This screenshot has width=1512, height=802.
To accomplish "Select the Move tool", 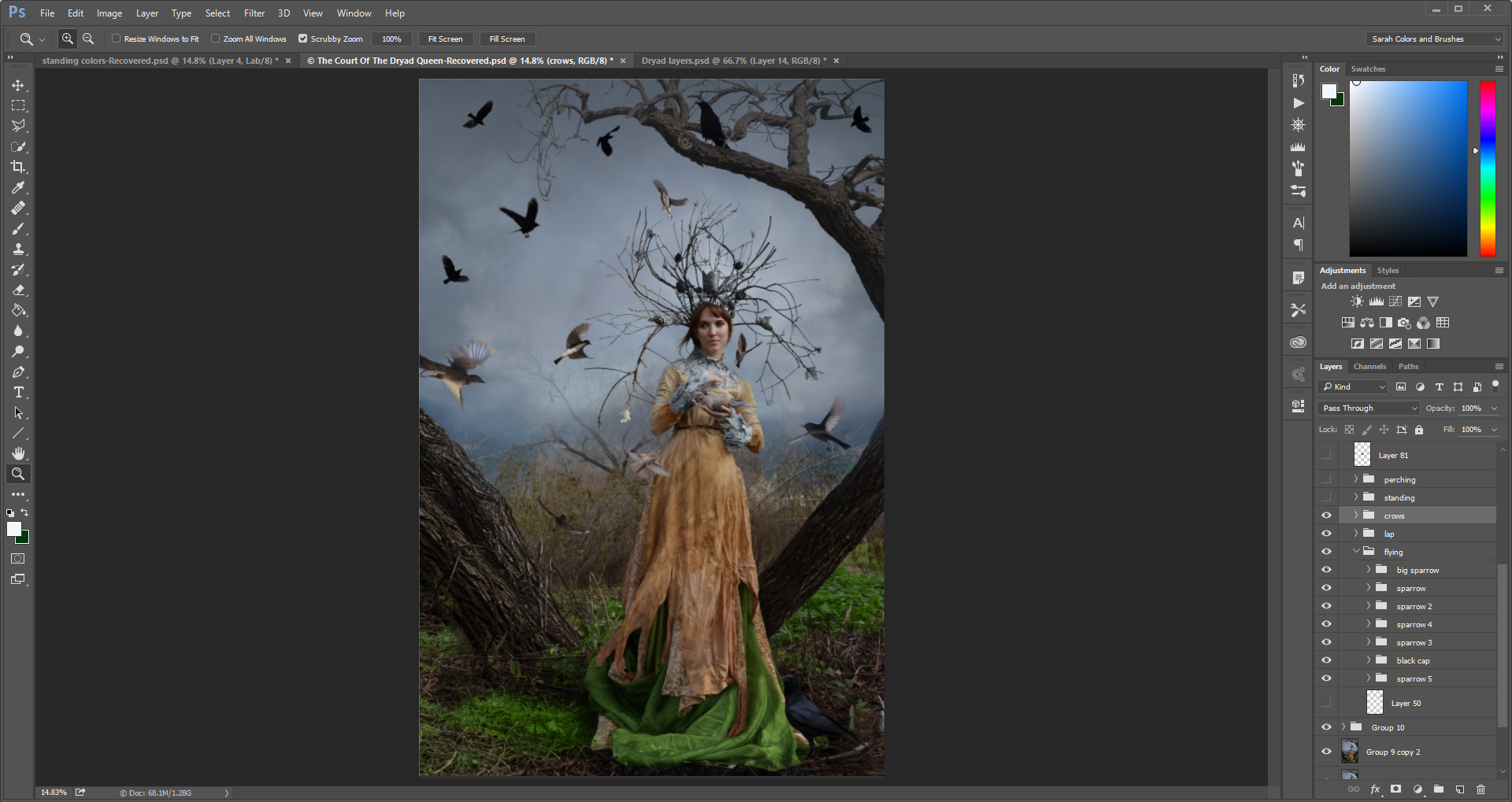I will [17, 87].
